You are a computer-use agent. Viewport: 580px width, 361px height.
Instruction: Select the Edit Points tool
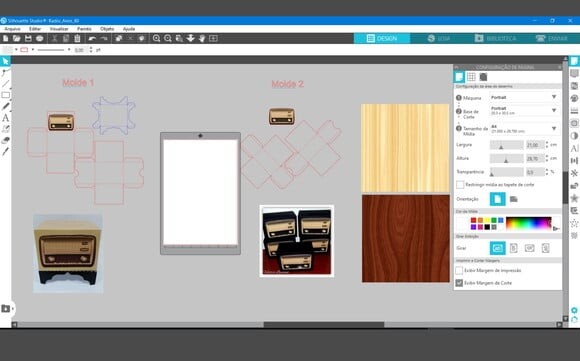[5, 72]
